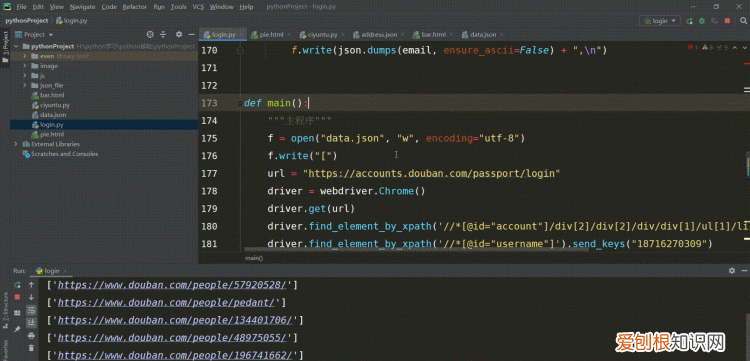Select Scratches and Consoles node
750x361 pixels.
(x=64, y=154)
